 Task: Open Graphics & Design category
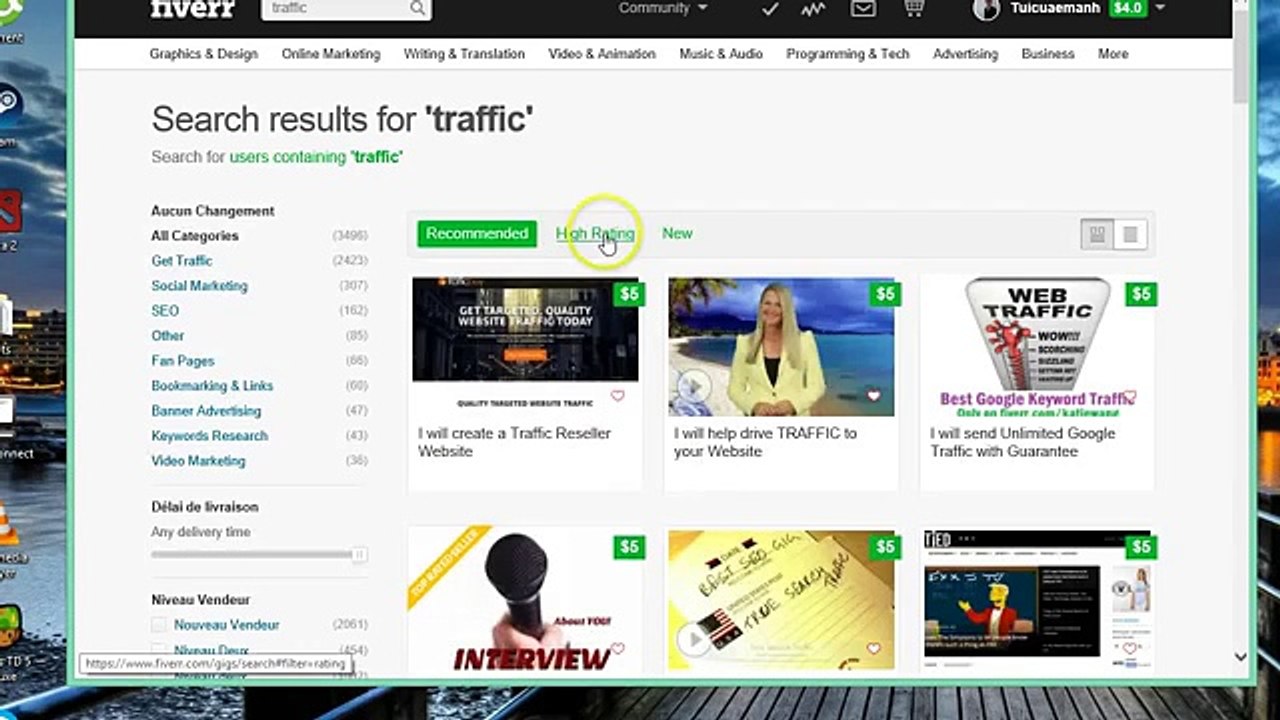204,54
